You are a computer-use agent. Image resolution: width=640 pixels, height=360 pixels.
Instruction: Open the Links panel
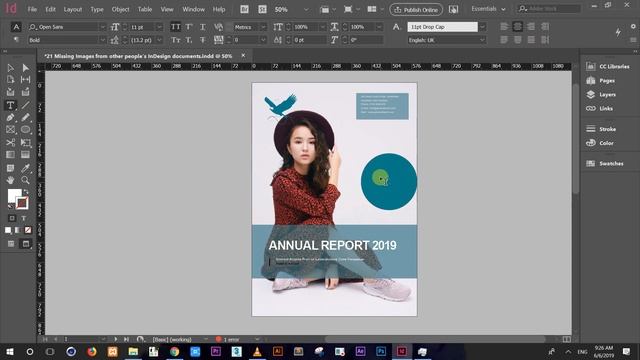(x=600, y=109)
